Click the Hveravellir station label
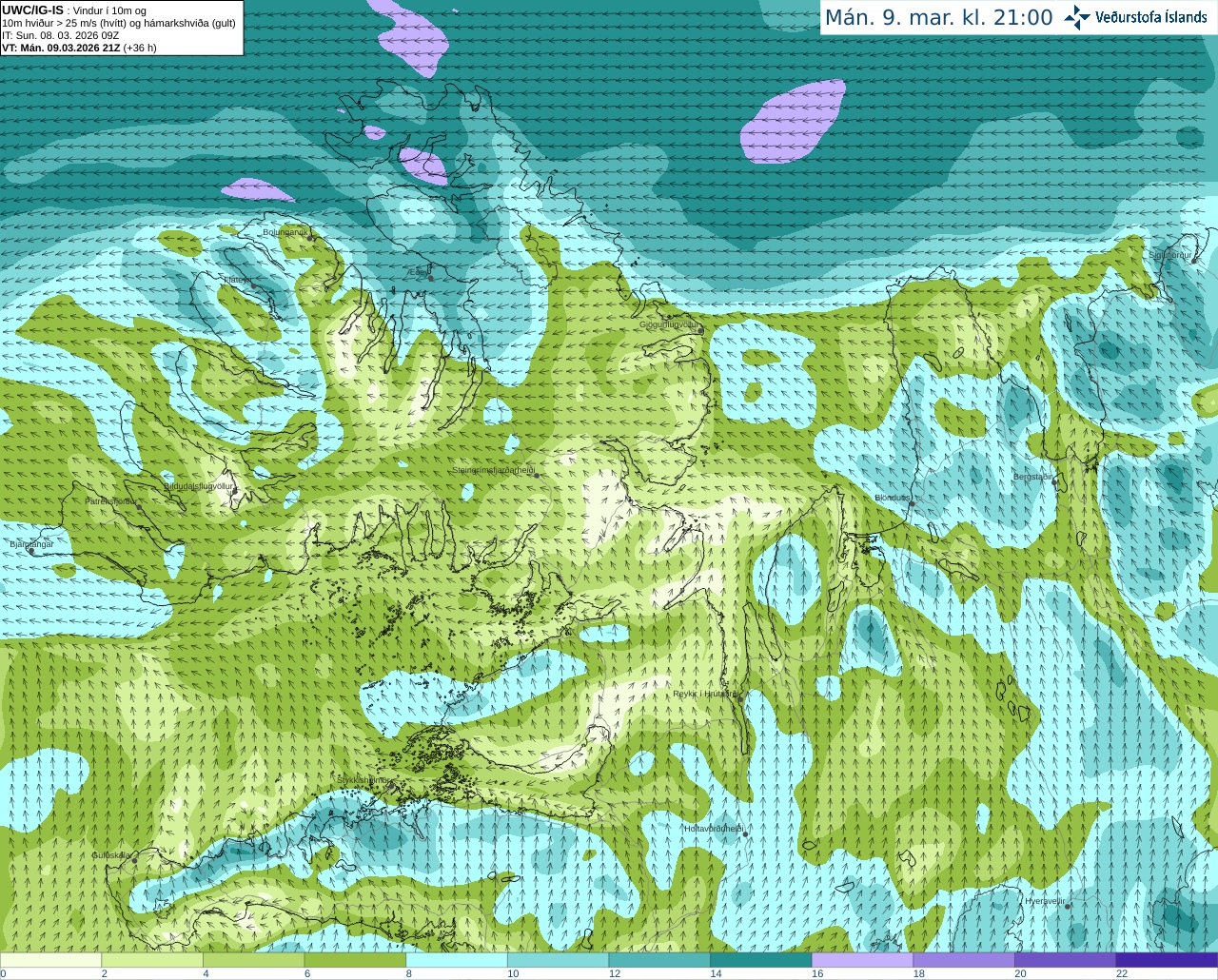Screen dimensions: 1218x980 [x=1045, y=901]
